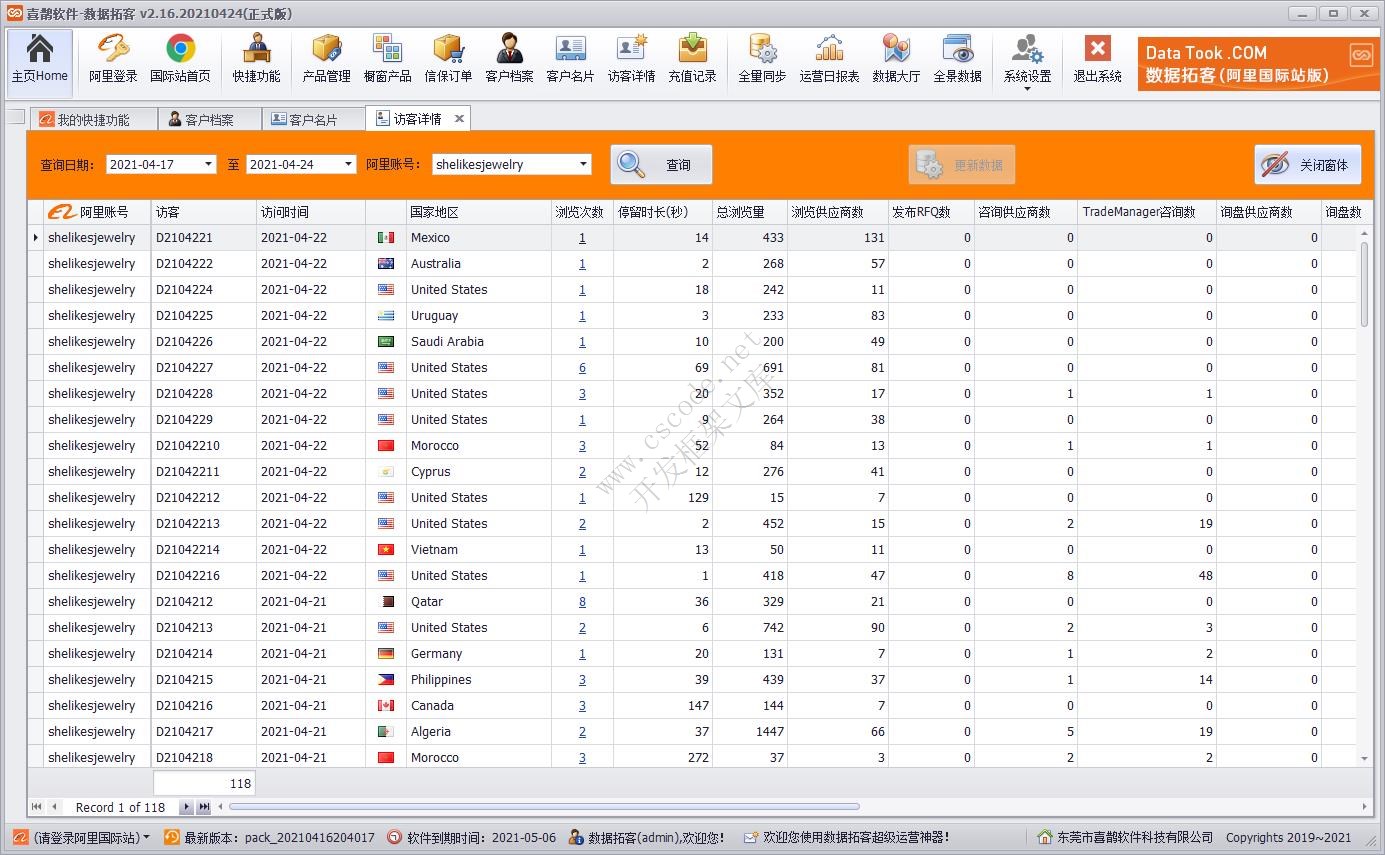Go to first record navigator button
The width and height of the screenshot is (1385, 855).
pyautogui.click(x=37, y=807)
